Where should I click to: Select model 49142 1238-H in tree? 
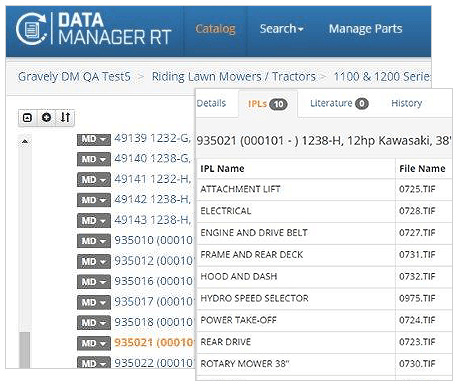pos(153,199)
